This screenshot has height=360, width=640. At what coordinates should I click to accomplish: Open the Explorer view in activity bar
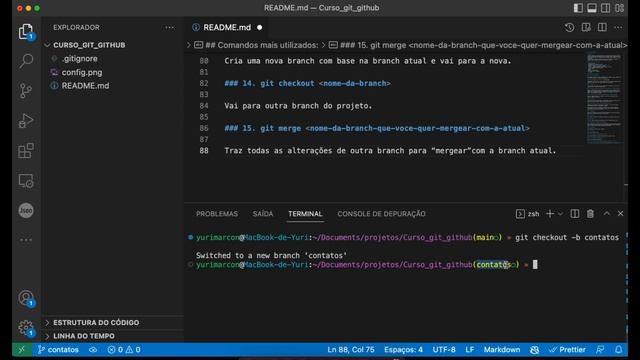point(26,31)
